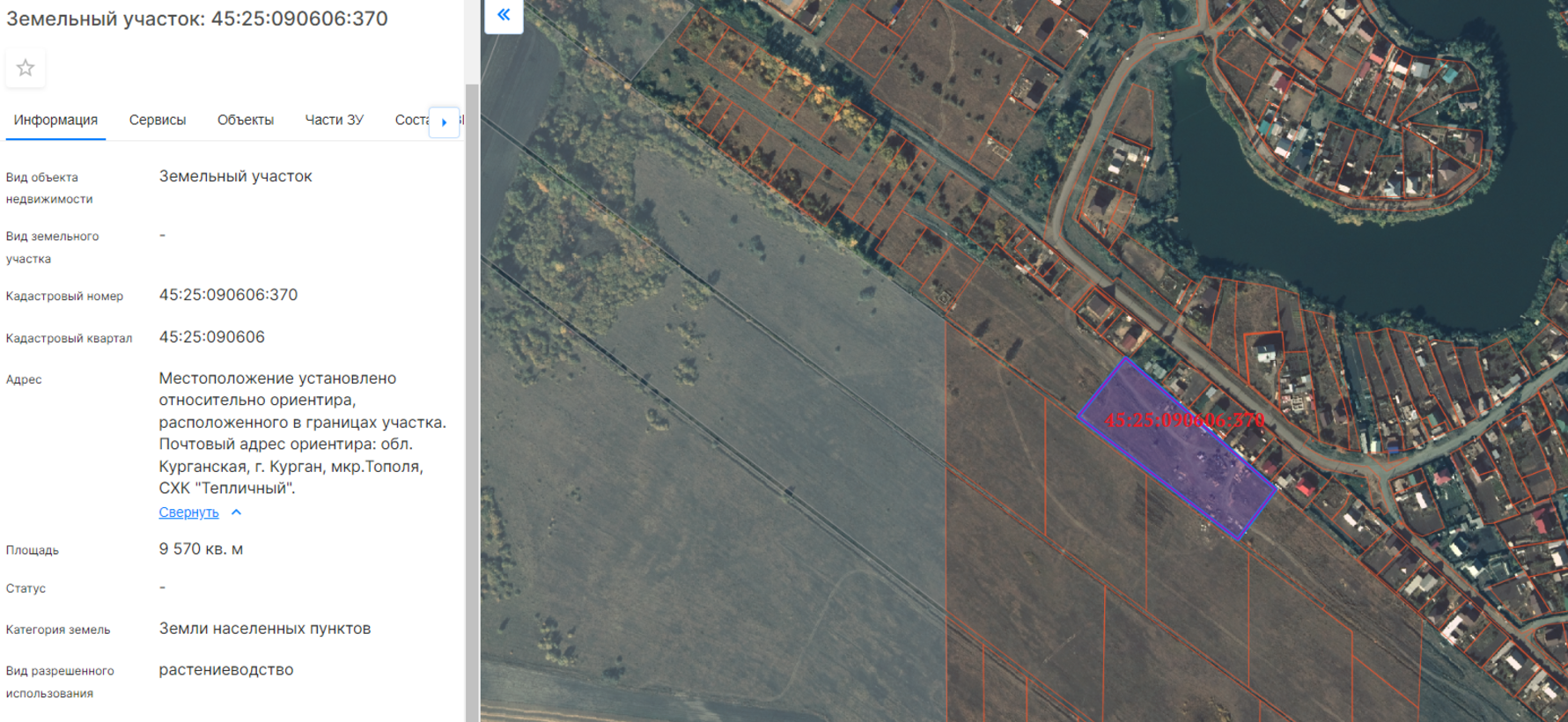
Task: Collapse the info panel with double-chevron button
Action: [x=504, y=15]
